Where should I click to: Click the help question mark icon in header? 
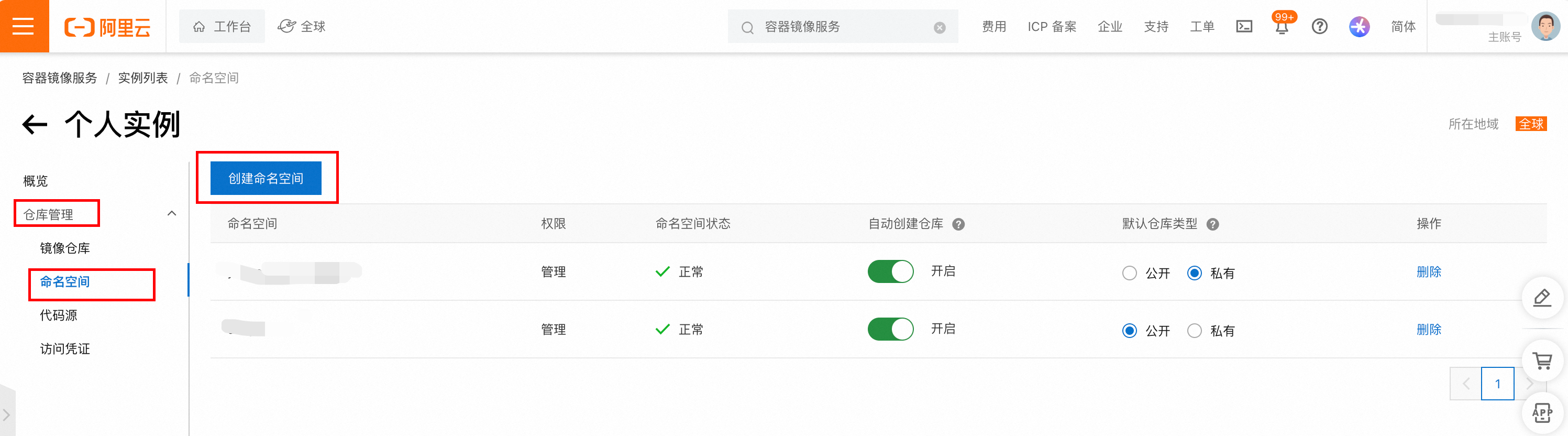click(1320, 26)
